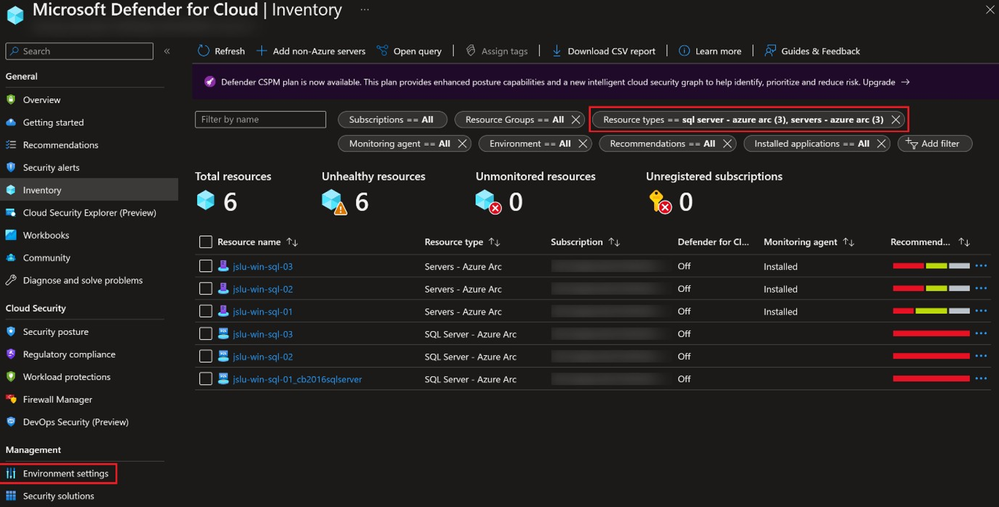This screenshot has height=507, width=999.
Task: Check the jslu-win-sql-01 Servers - Azure Arc row
Action: (205, 311)
